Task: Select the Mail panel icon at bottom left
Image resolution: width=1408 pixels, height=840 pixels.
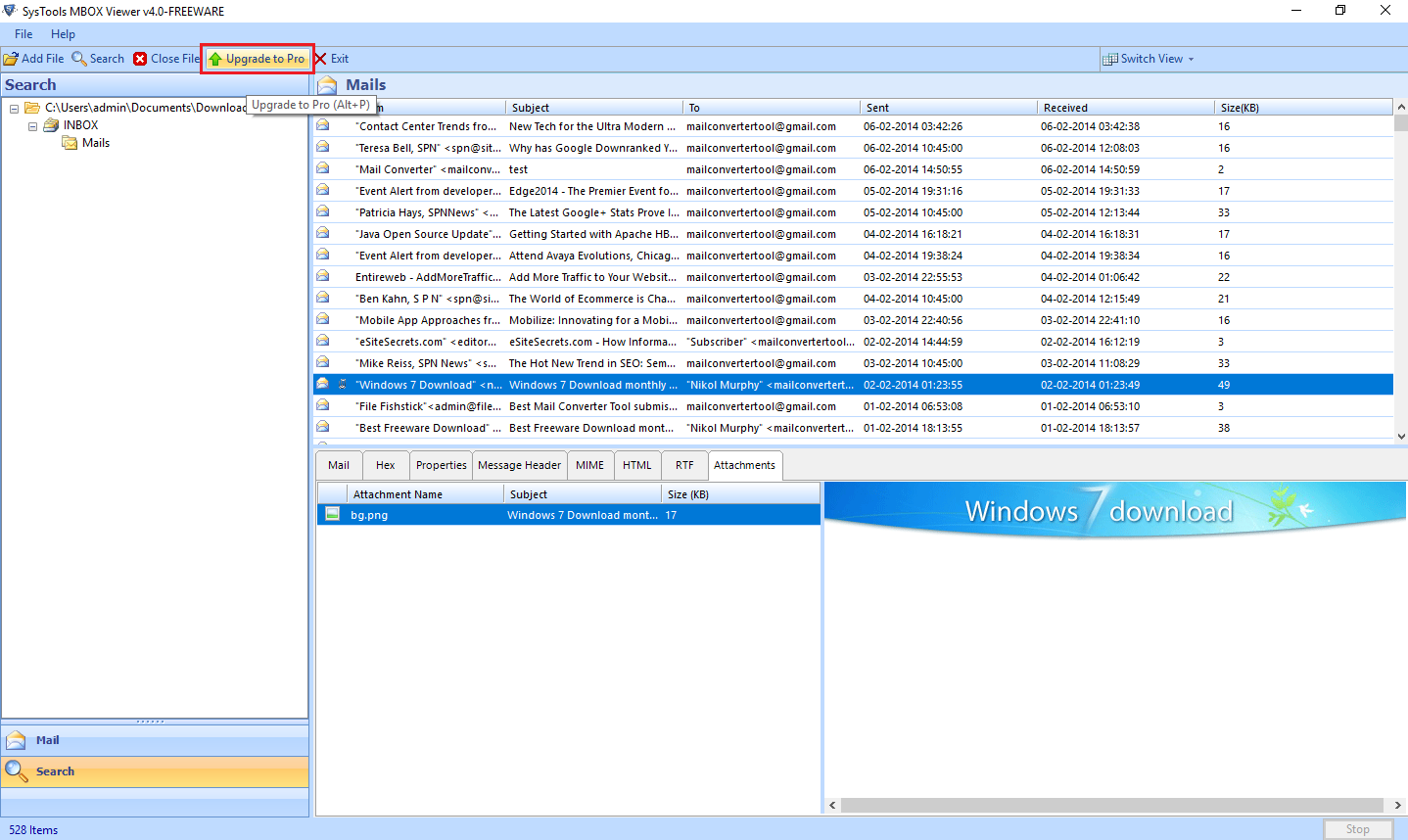Action: 17,739
